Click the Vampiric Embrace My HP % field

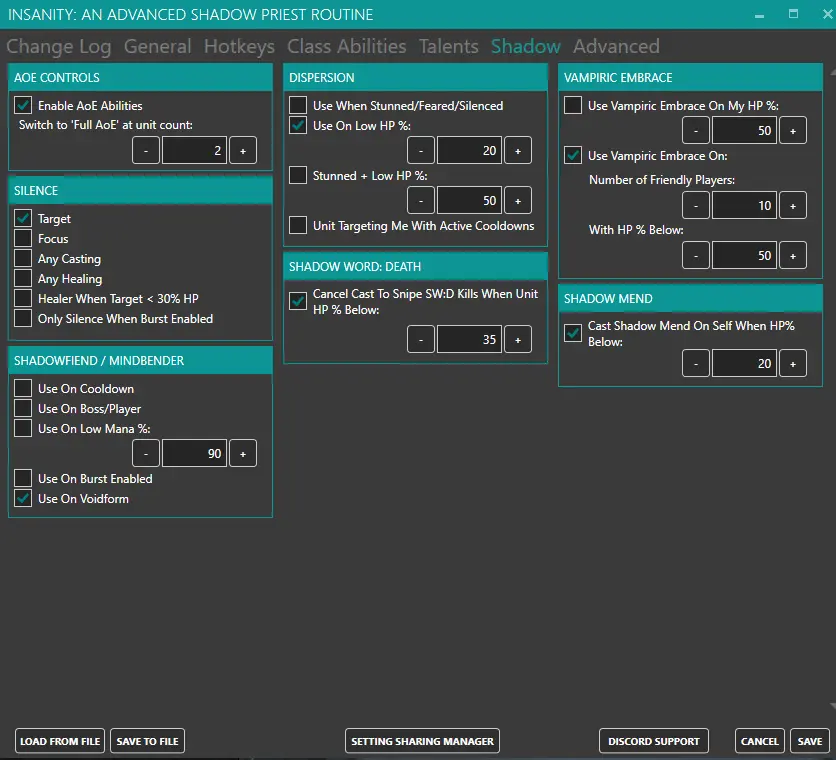click(x=745, y=130)
